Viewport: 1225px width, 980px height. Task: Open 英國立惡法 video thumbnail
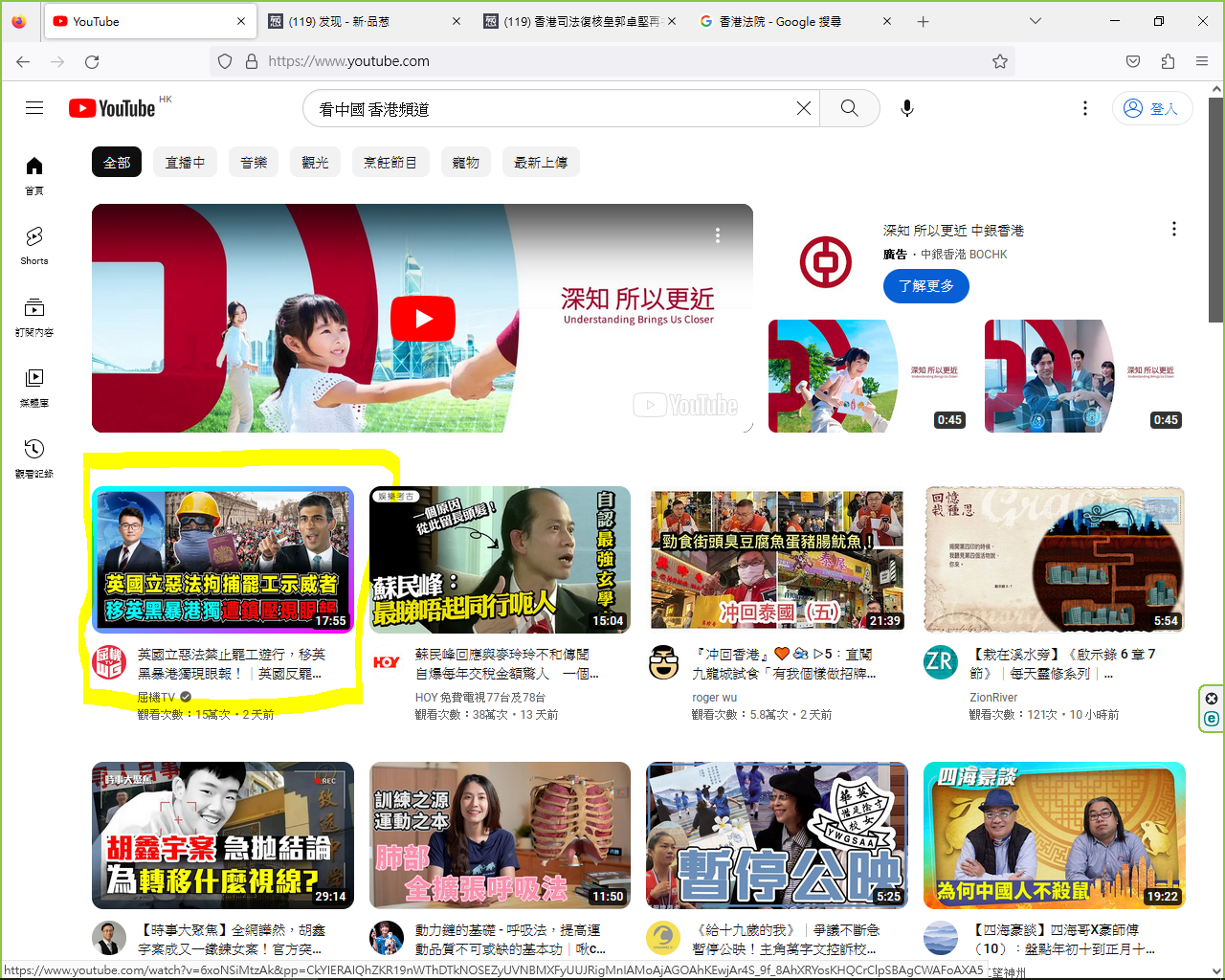click(x=223, y=560)
